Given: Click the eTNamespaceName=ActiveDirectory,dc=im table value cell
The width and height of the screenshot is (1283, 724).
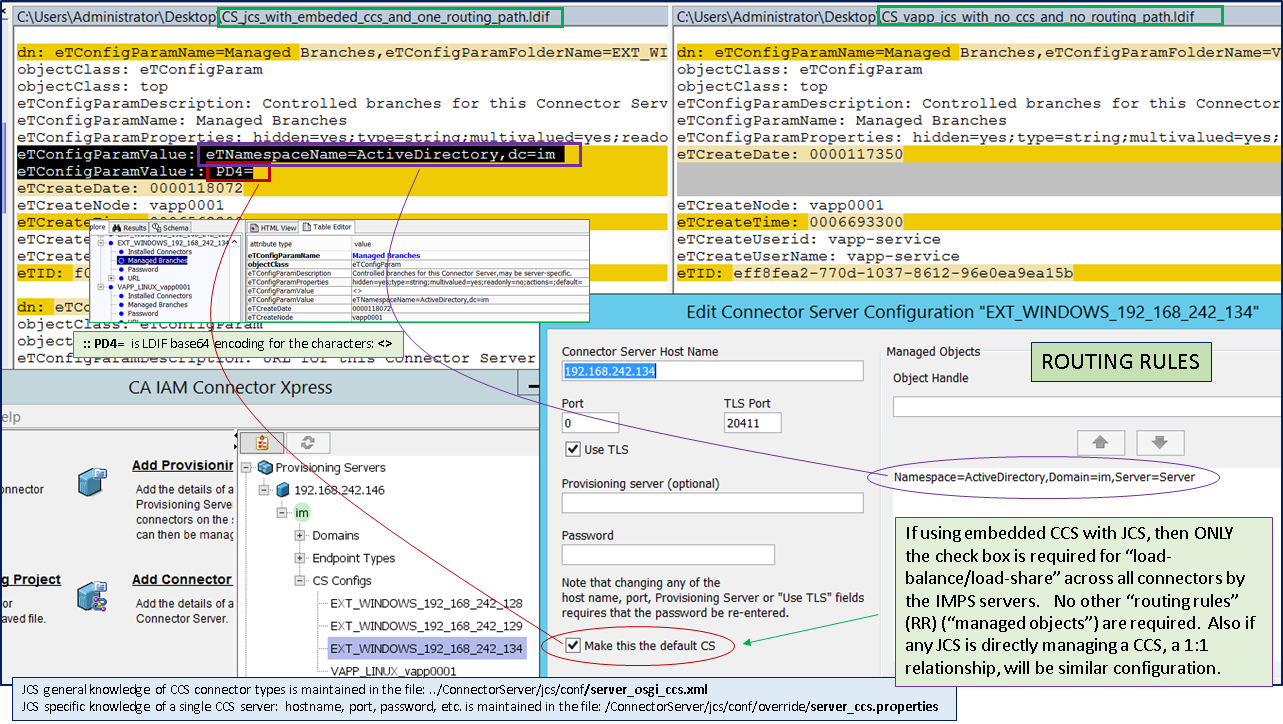Looking at the screenshot, I should pos(470,300).
